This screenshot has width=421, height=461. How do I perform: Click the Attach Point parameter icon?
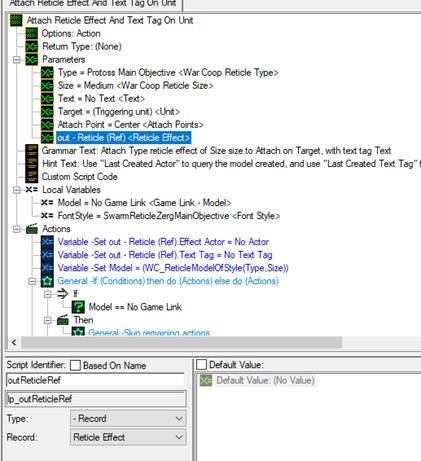pos(47,125)
